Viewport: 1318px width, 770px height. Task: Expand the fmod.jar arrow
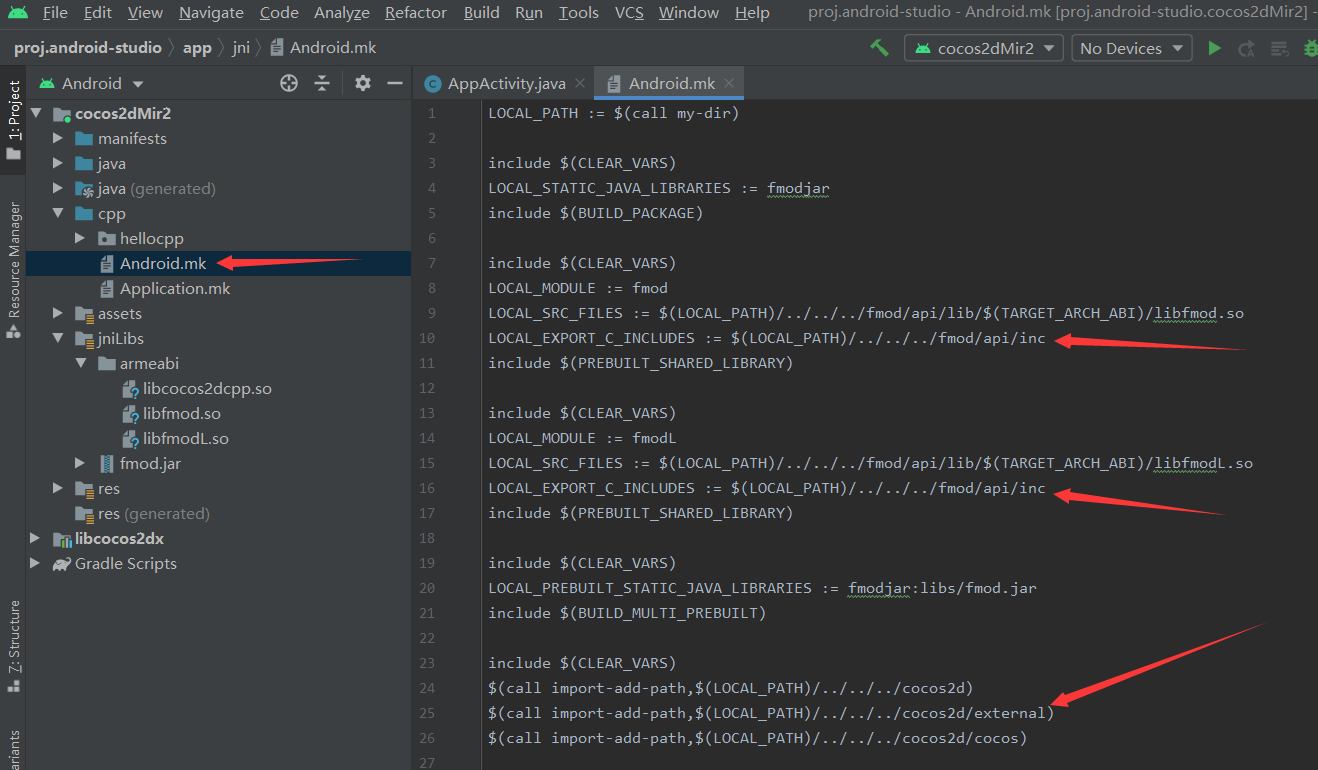coord(81,464)
